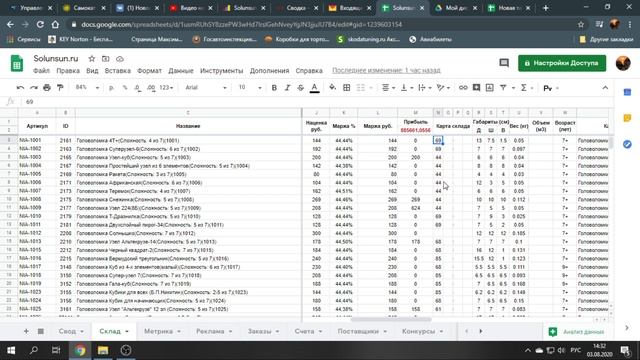Open the Данные menu
The image size is (640, 360).
pyautogui.click(x=181, y=71)
